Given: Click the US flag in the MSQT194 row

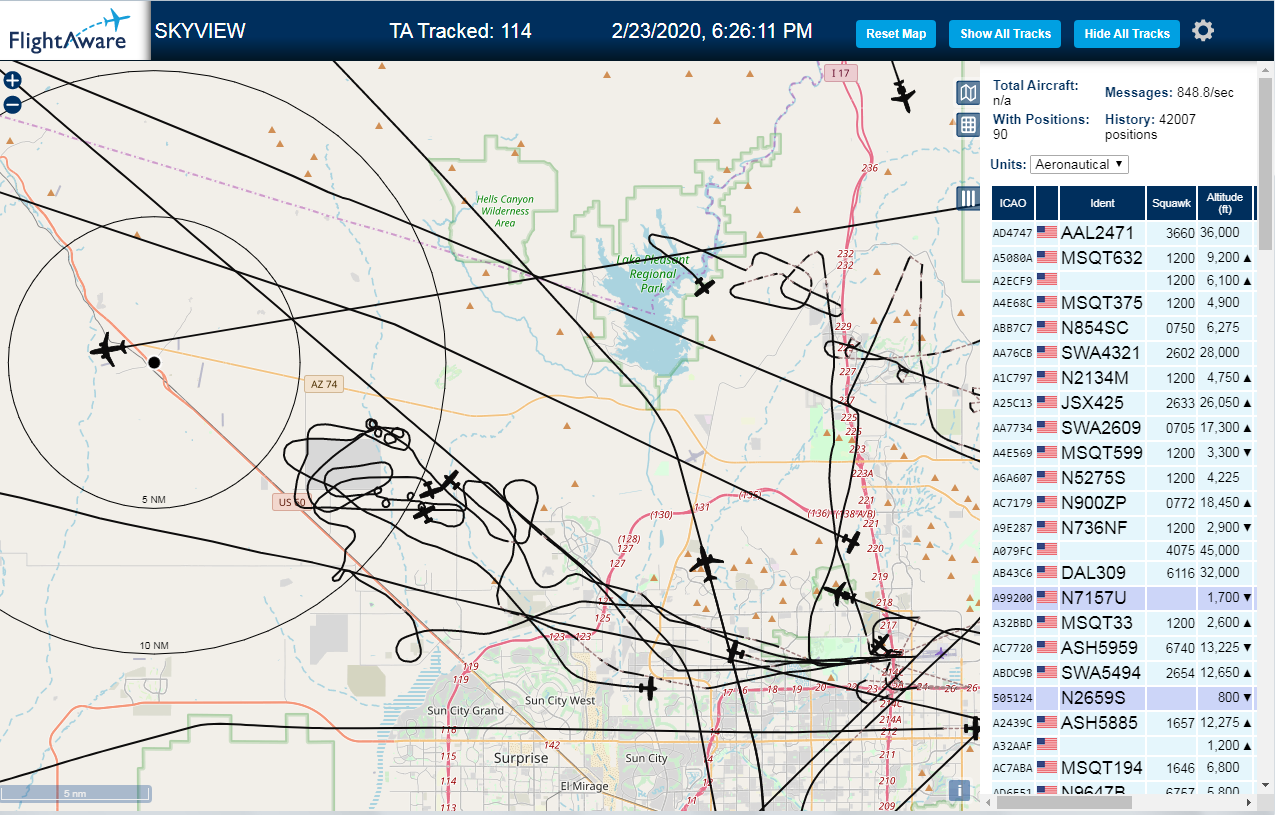Looking at the screenshot, I should tap(1047, 767).
